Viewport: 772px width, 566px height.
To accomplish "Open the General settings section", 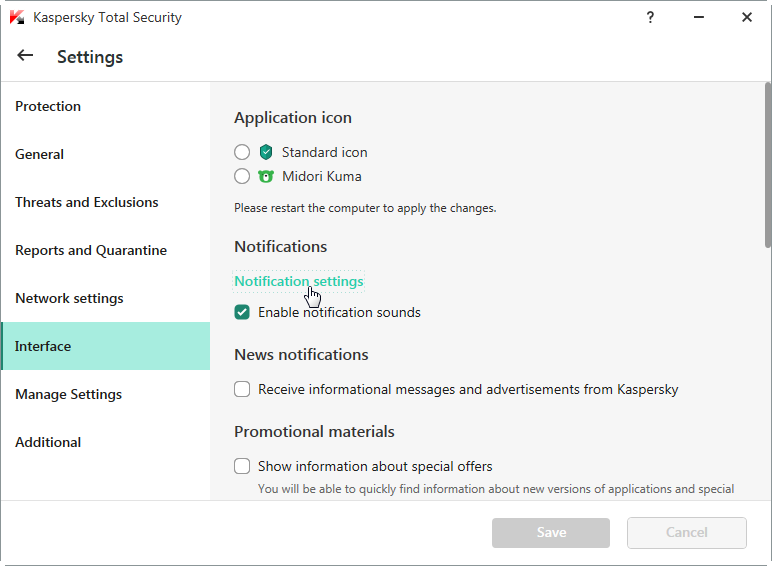I will pos(105,155).
